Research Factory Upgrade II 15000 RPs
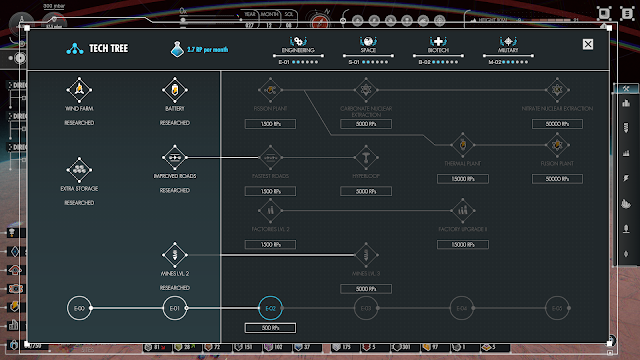 point(462,244)
